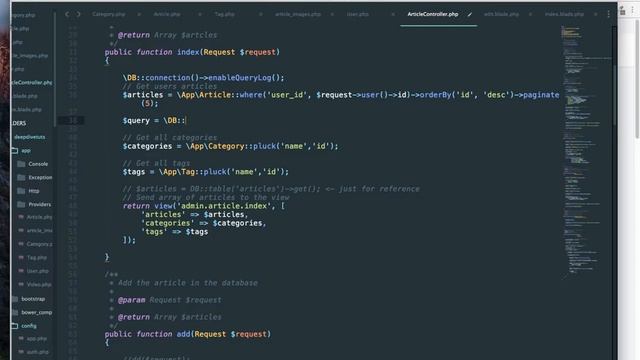The height and width of the screenshot is (360, 640).
Task: Close the Category.php tab
Action: click(139, 14)
